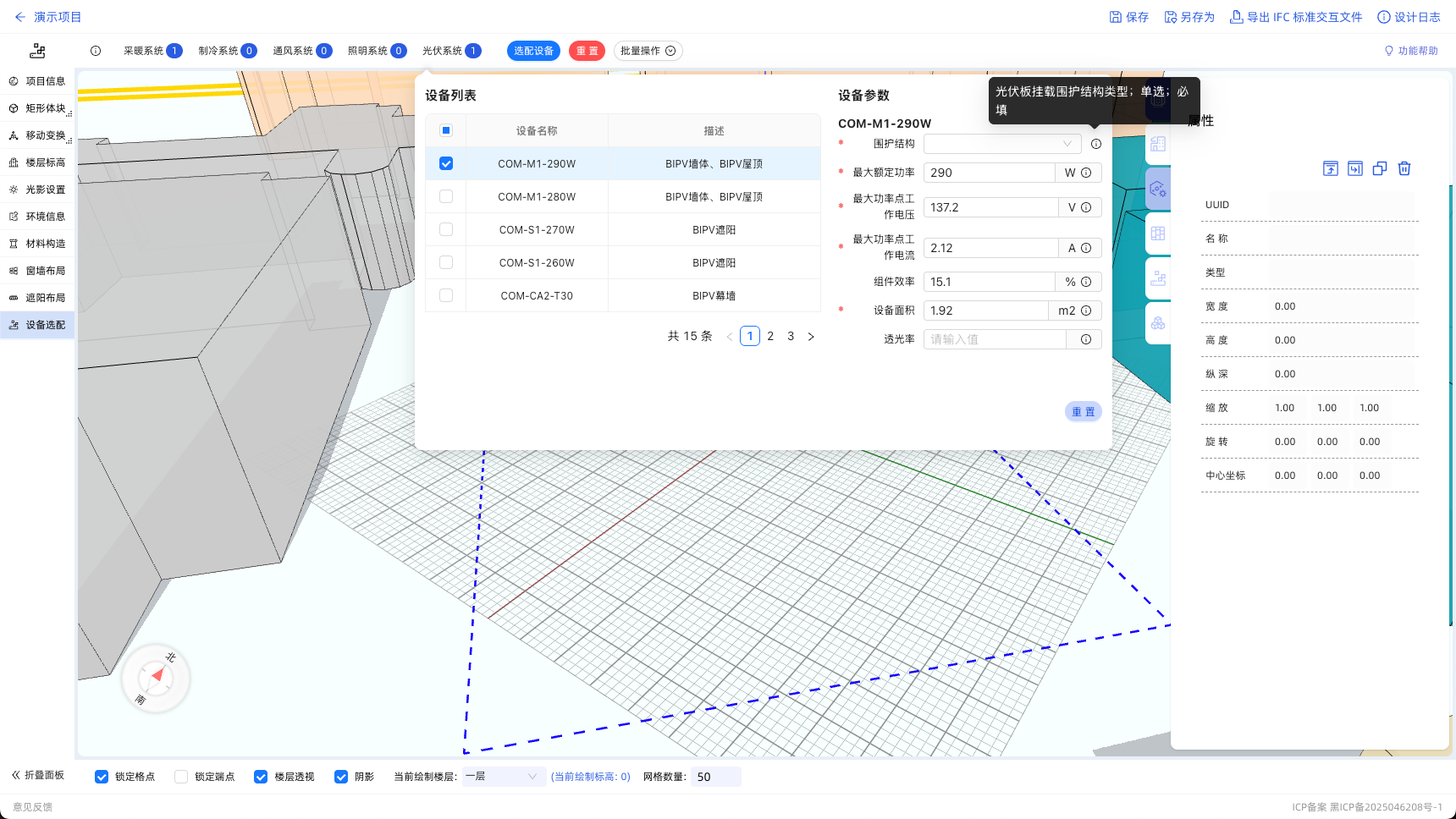
Task: Click the 导出 IFC 标准交互文件 export icon
Action: pos(1237,17)
